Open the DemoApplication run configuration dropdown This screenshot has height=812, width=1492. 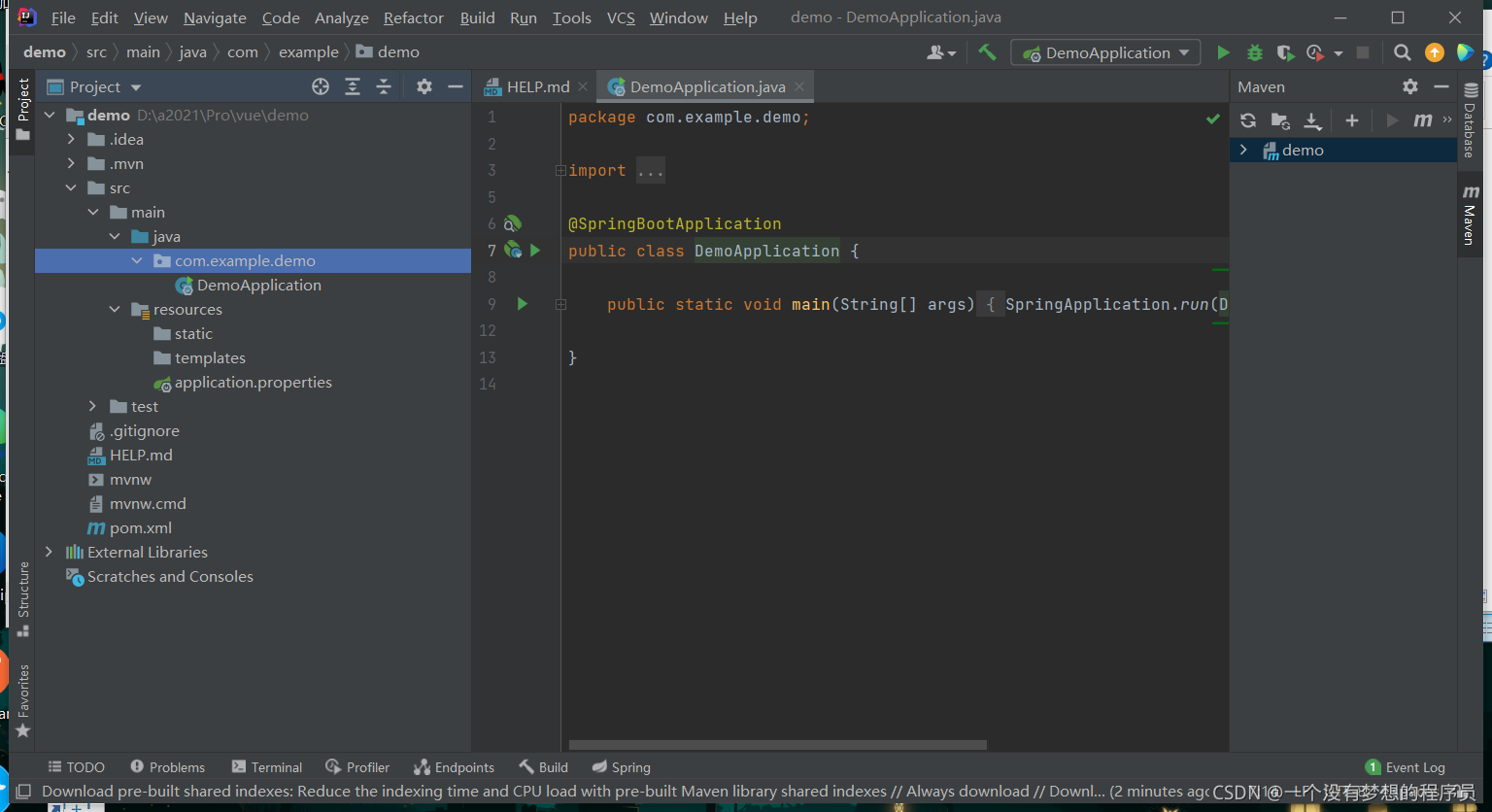[x=1105, y=52]
